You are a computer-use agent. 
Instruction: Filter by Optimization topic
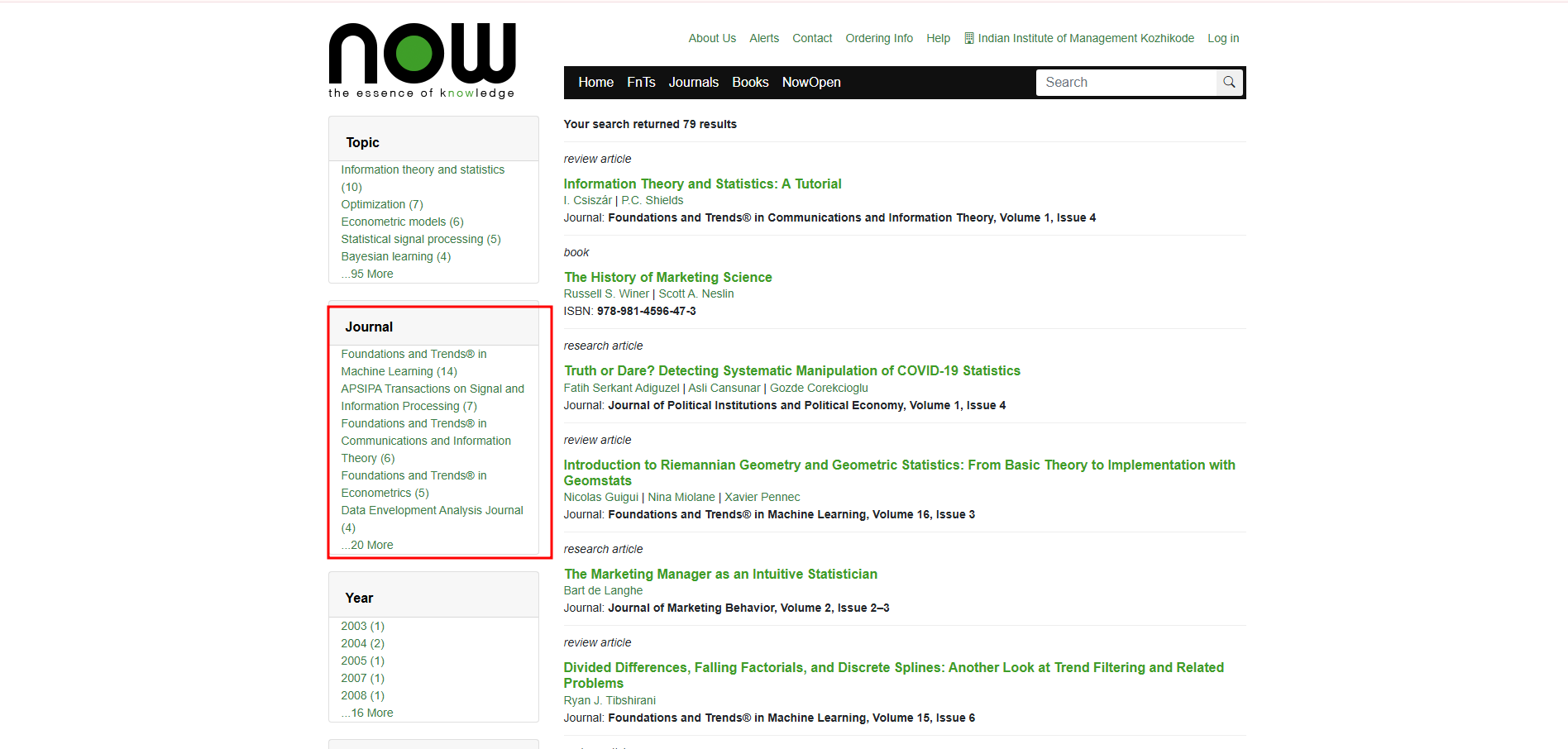[381, 204]
